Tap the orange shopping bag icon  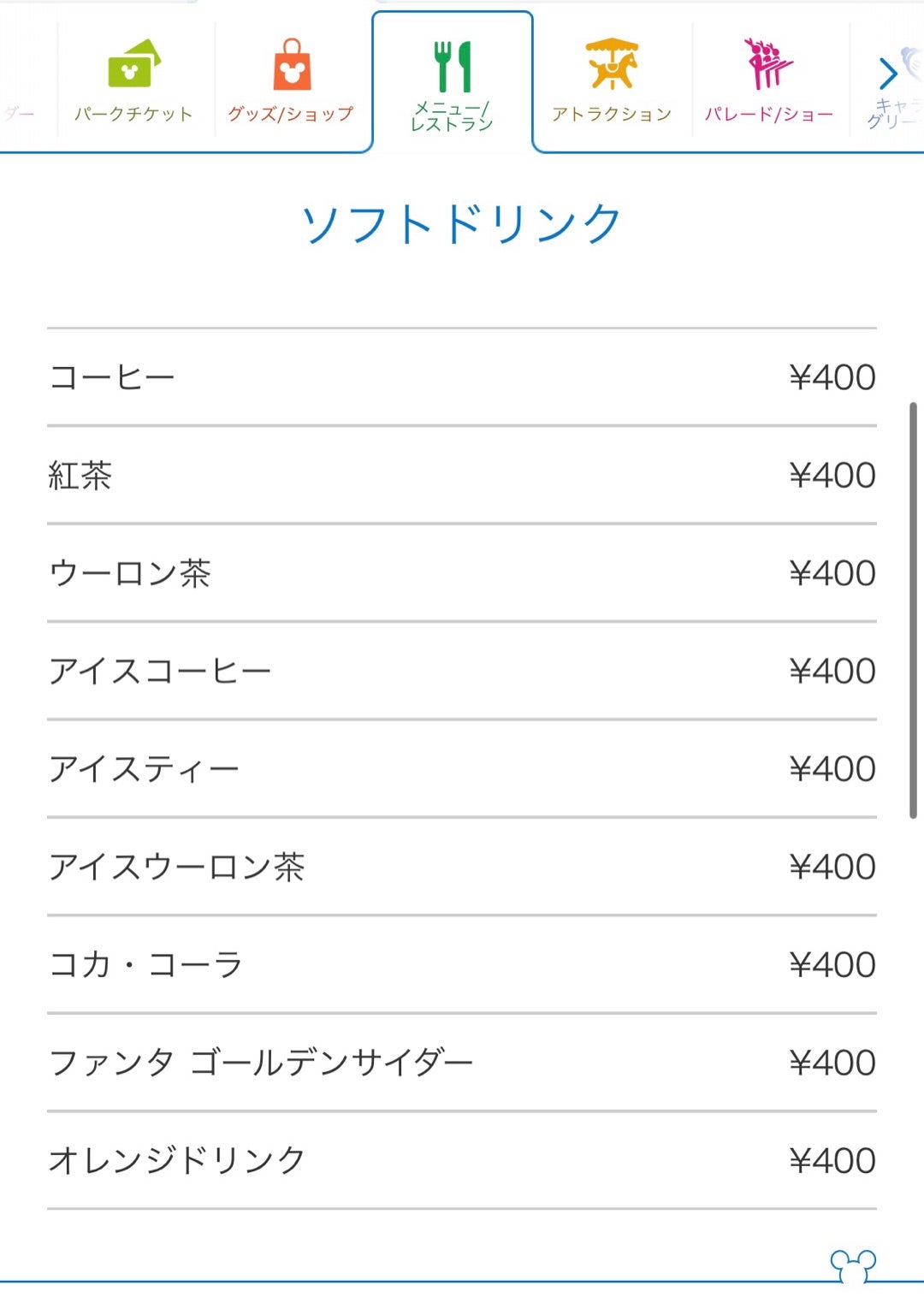292,64
